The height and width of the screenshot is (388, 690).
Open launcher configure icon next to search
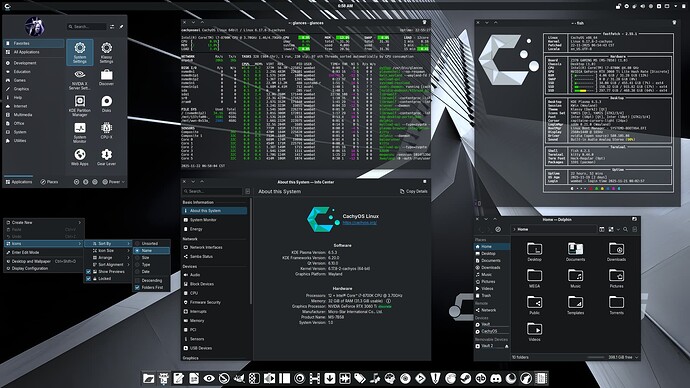coord(112,27)
